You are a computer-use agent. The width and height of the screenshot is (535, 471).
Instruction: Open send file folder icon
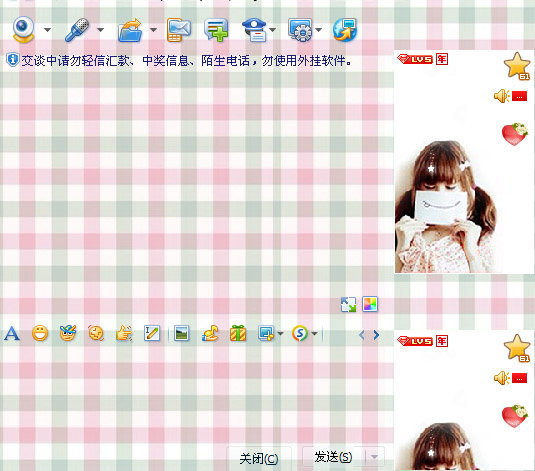coord(130,30)
